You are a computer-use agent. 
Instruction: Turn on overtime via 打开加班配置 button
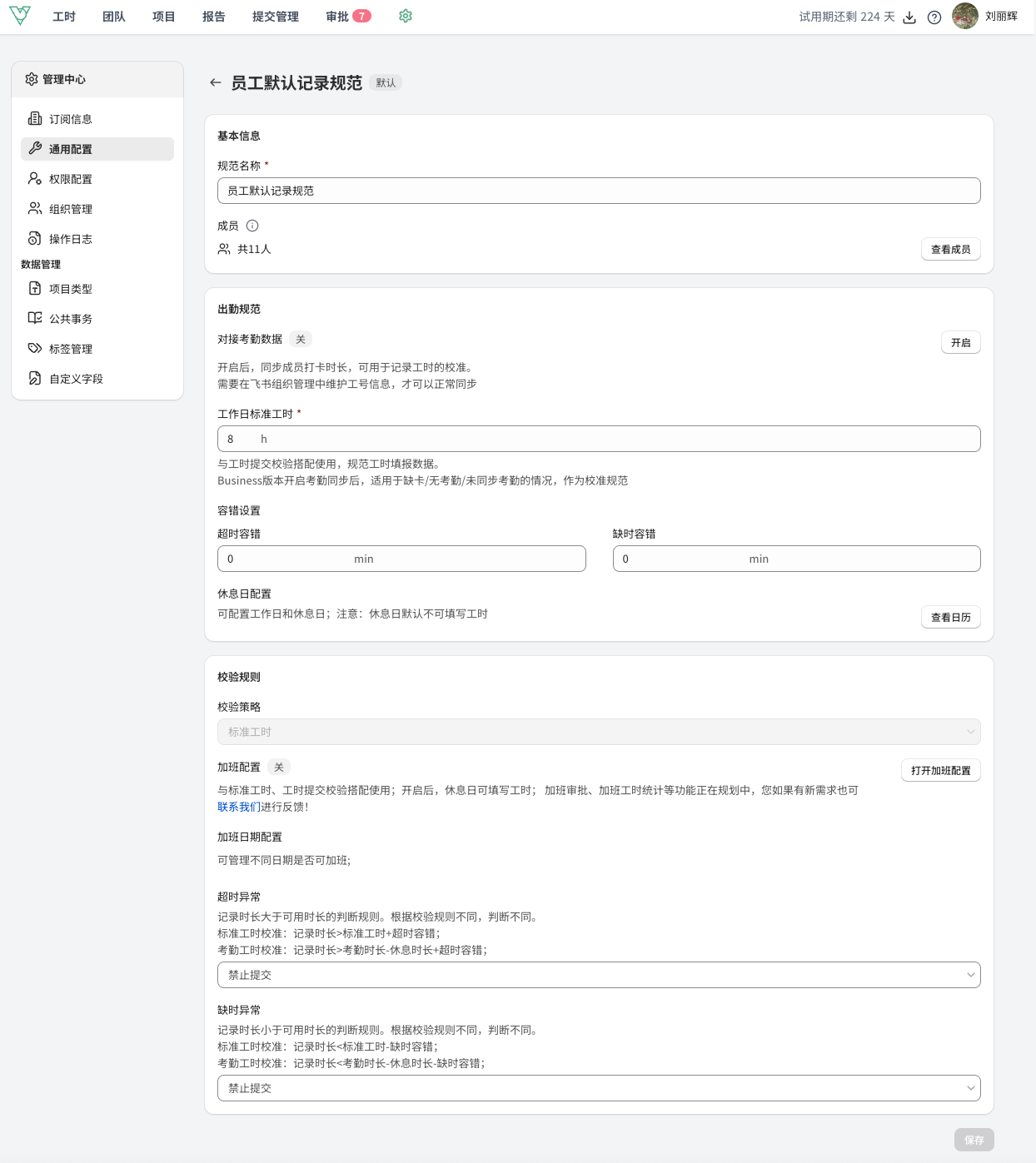(940, 770)
